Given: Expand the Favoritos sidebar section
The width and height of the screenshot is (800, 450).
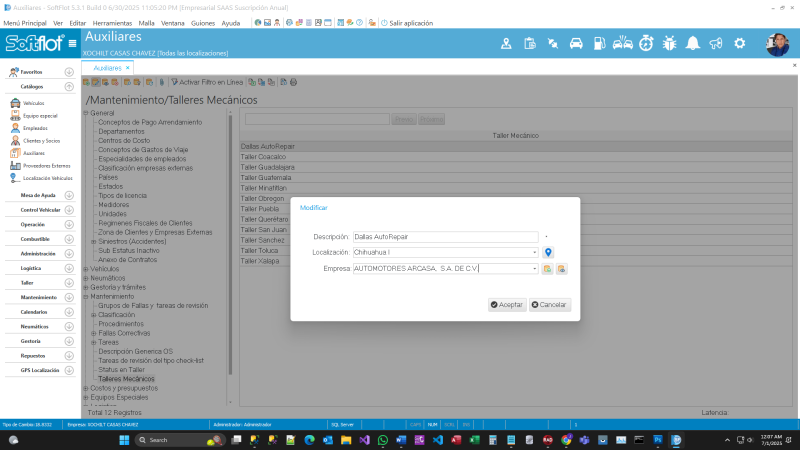Looking at the screenshot, I should click(x=69, y=72).
